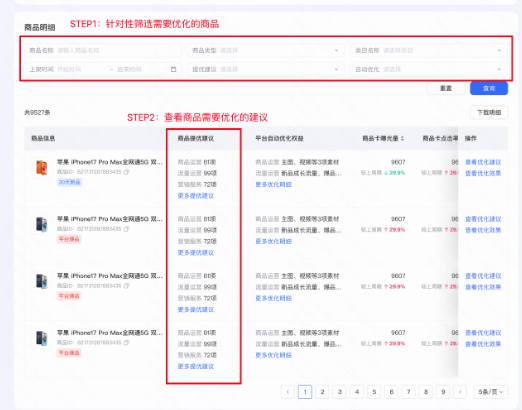This screenshot has width=522, height=410.
Task: Go to page 2
Action: (322, 392)
